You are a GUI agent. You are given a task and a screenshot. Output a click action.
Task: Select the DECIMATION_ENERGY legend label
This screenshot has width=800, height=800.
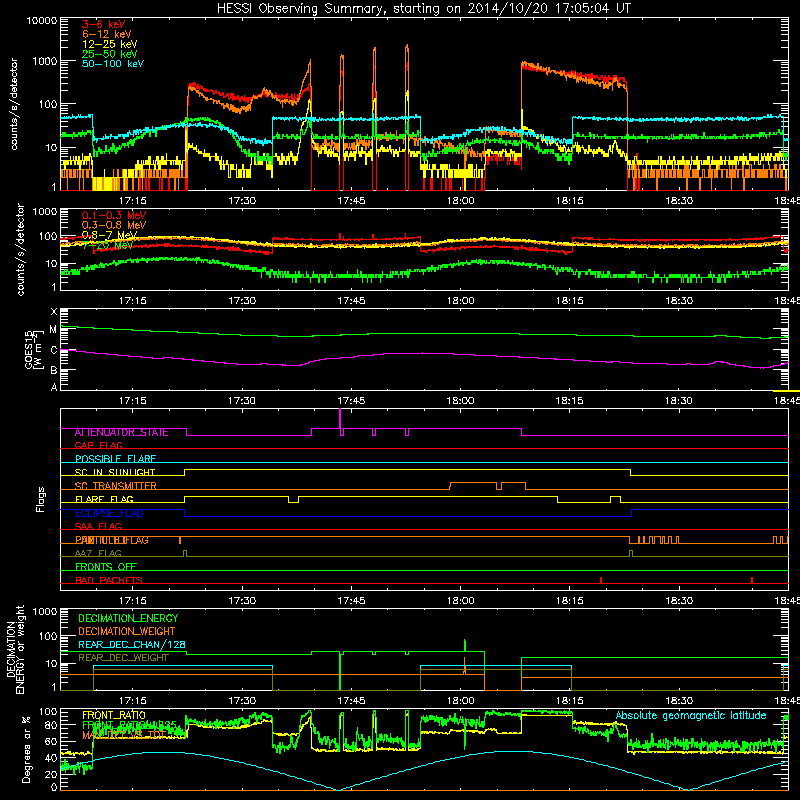(x=128, y=618)
